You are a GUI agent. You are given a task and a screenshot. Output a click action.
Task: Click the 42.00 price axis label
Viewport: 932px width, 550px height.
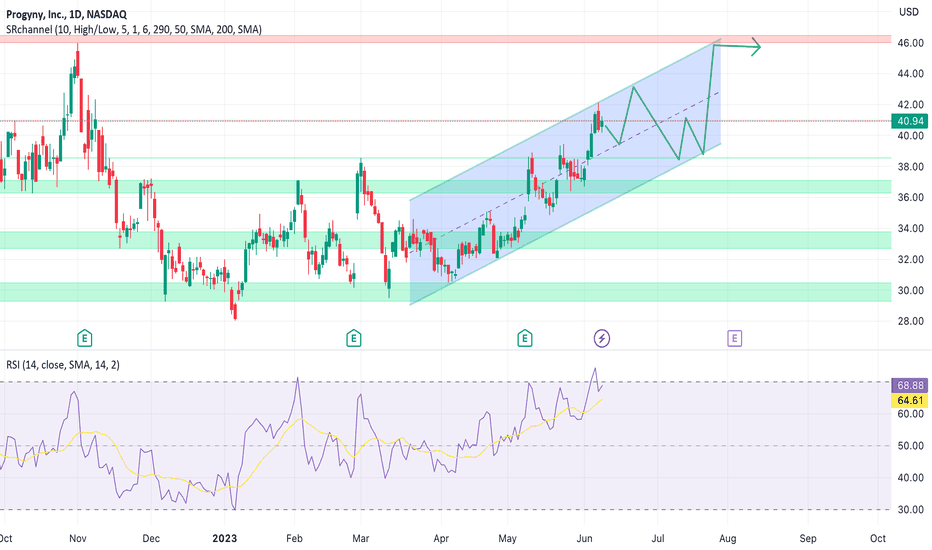pos(910,105)
